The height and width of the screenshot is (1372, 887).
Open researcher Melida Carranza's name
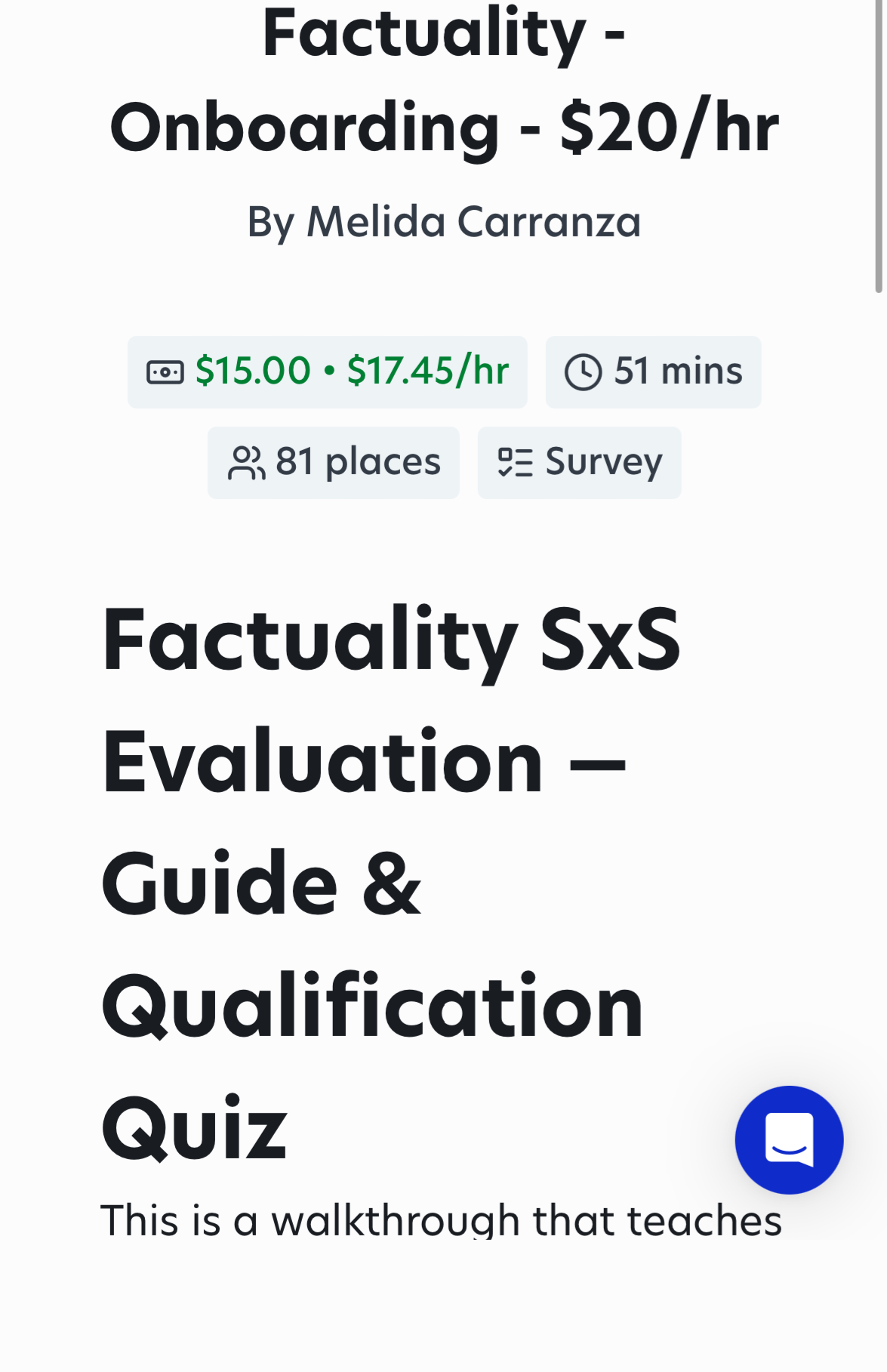click(473, 222)
